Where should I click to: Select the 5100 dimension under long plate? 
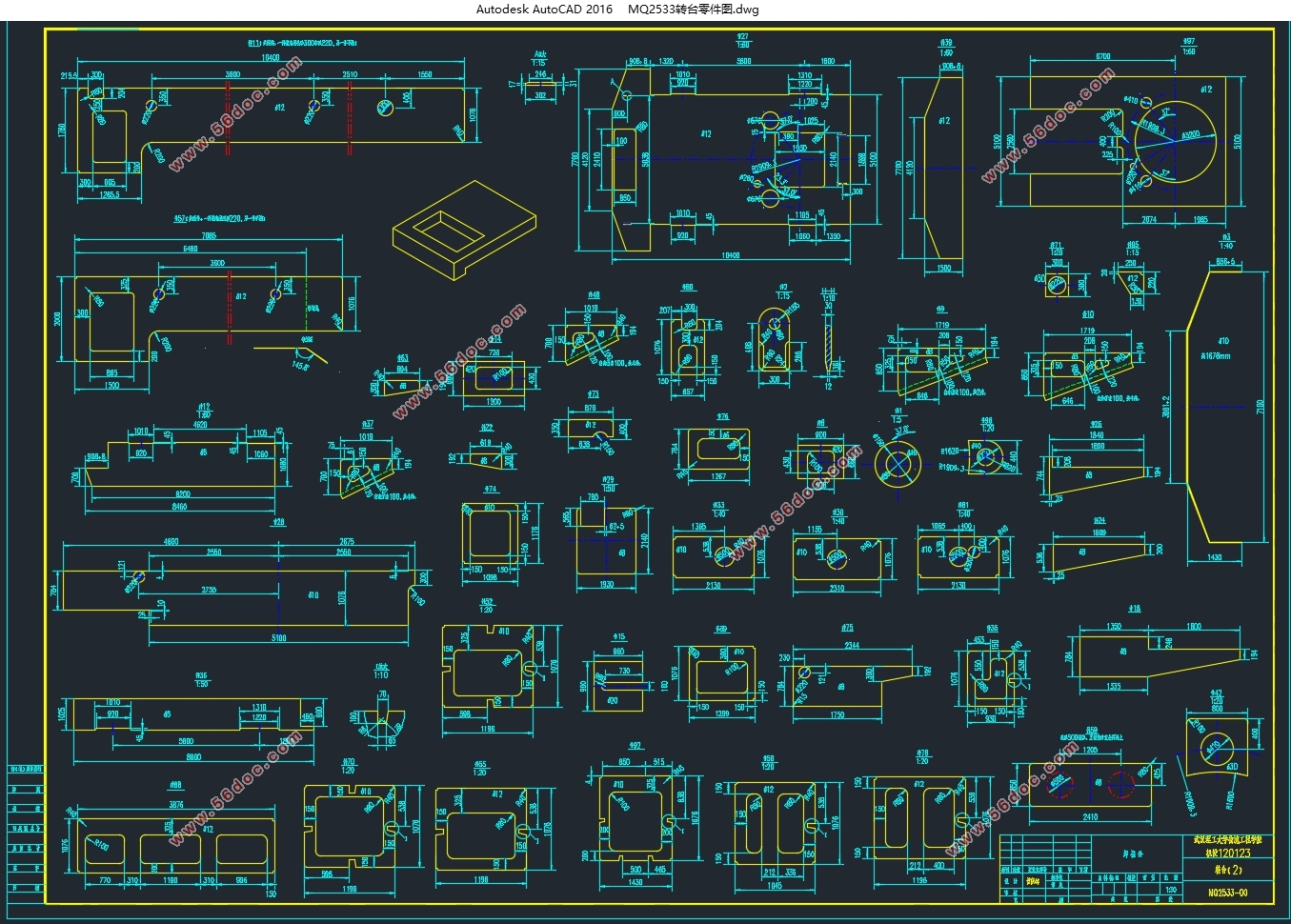pyautogui.click(x=278, y=637)
